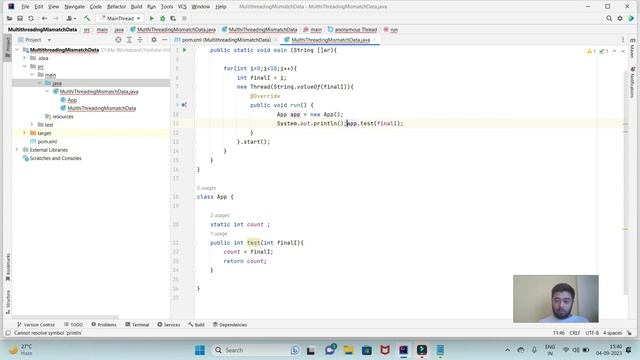Open the Services tool window
640x360 pixels.
[169, 324]
